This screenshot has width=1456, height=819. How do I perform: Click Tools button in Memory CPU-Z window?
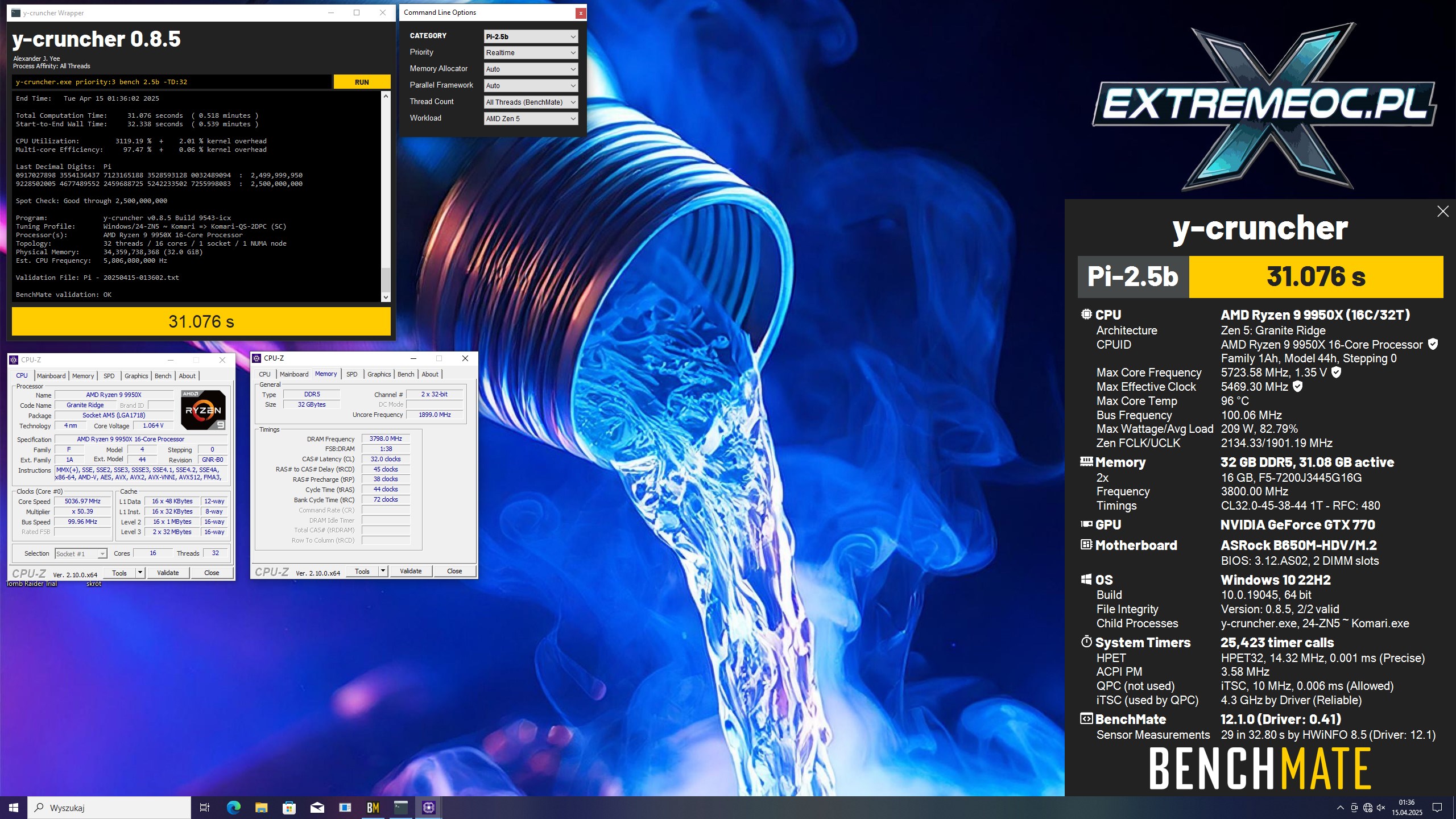tap(362, 571)
